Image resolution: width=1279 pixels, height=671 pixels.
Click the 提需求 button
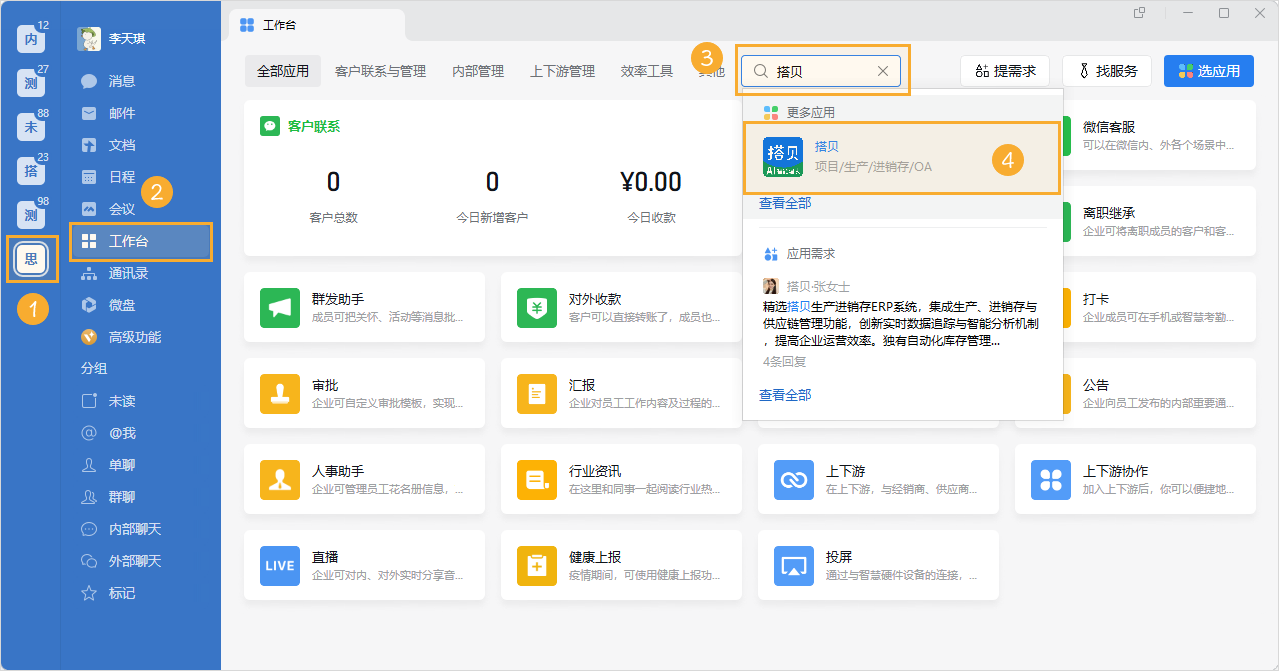coord(1004,70)
